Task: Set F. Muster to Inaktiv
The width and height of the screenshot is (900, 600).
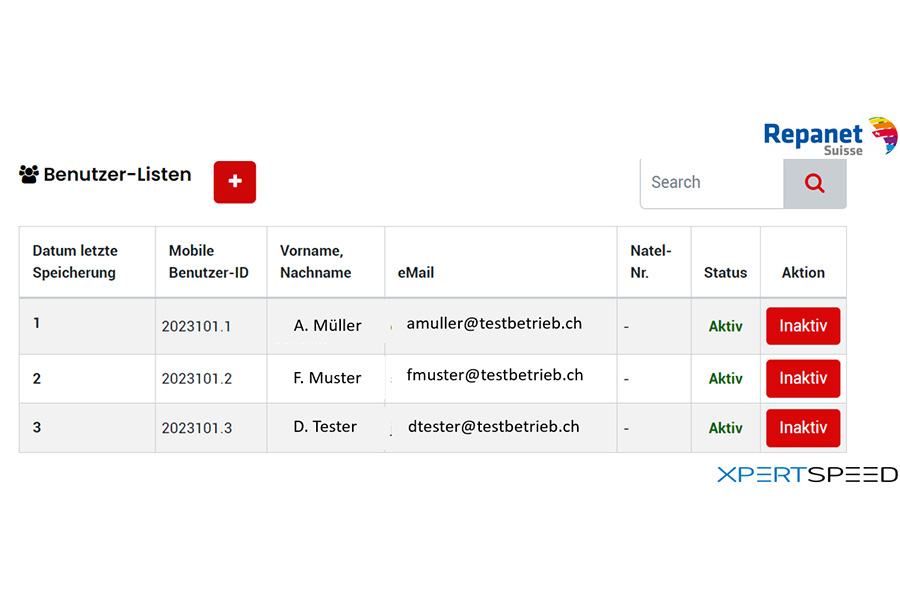Action: (x=802, y=378)
